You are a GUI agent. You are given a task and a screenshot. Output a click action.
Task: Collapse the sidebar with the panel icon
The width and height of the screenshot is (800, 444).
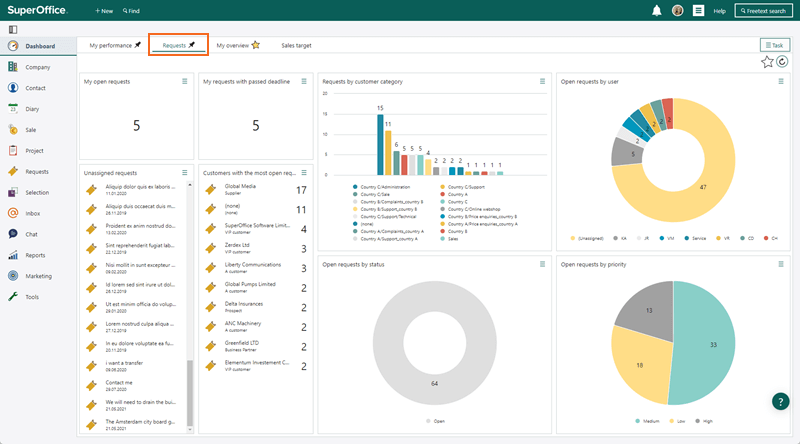[13, 30]
